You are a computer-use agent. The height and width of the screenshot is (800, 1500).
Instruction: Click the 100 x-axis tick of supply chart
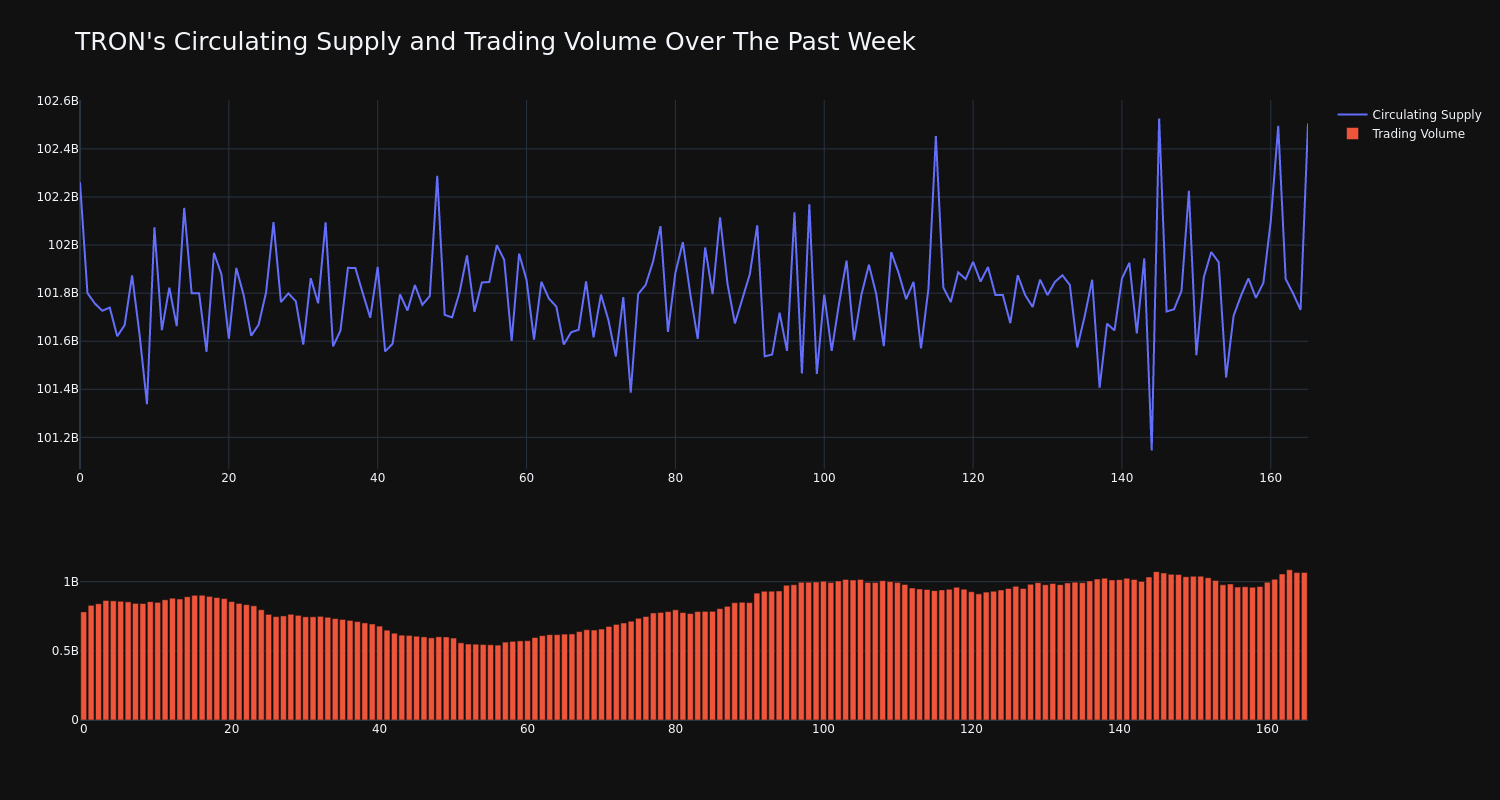tap(824, 478)
